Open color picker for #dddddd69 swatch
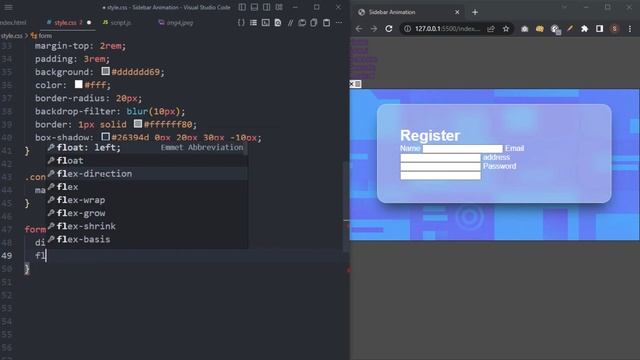Image resolution: width=640 pixels, height=360 pixels. click(x=106, y=71)
